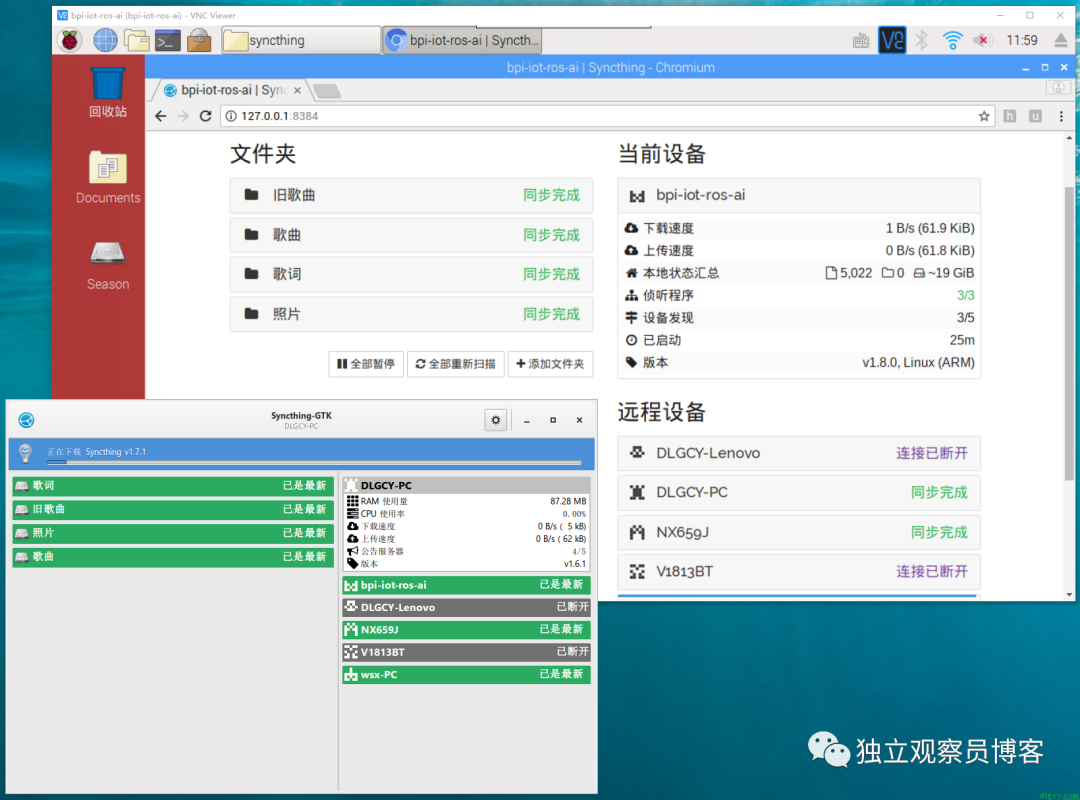This screenshot has height=800, width=1080.
Task: Click the u extension icon in Chromium
Action: point(1035,116)
